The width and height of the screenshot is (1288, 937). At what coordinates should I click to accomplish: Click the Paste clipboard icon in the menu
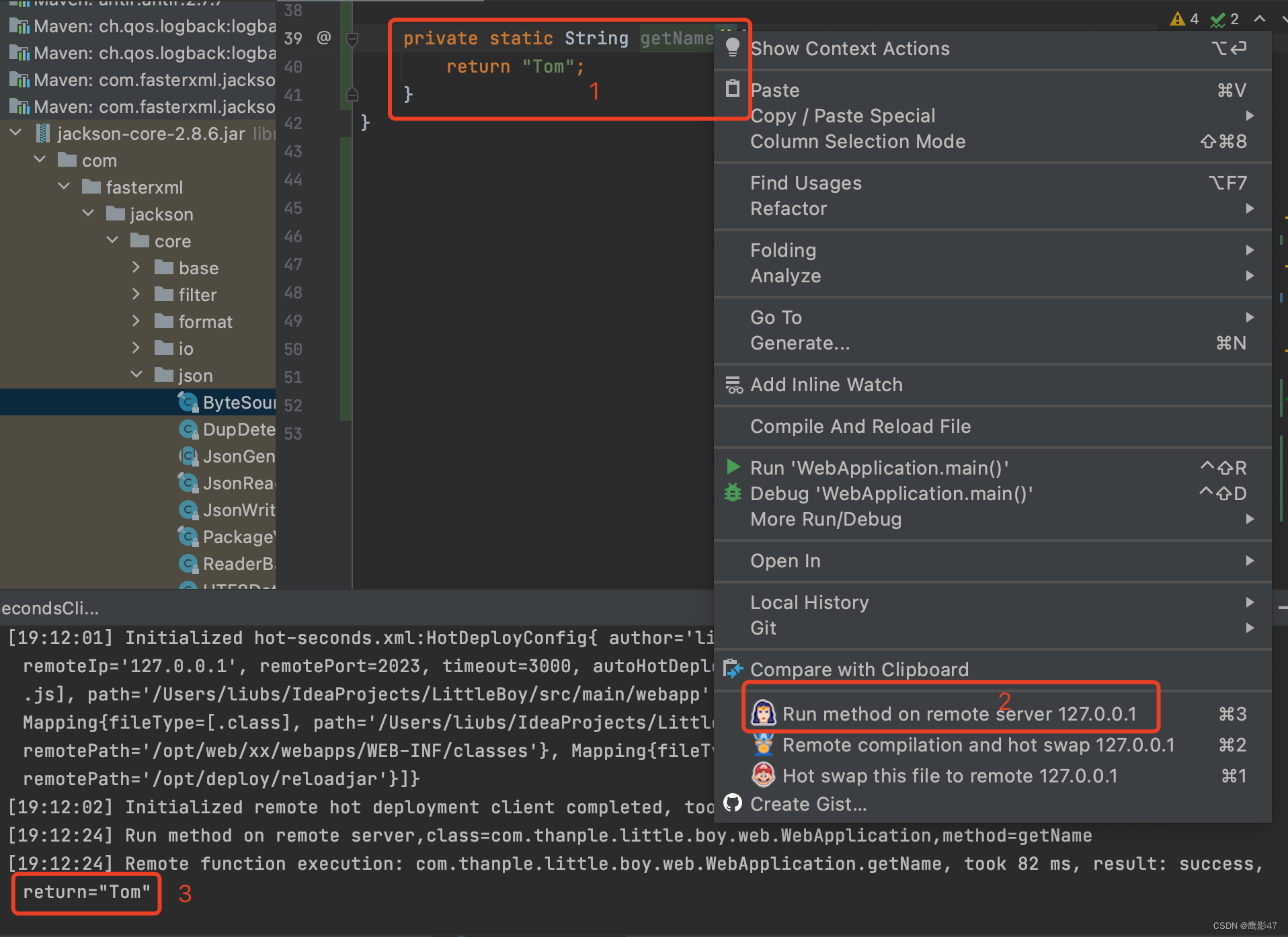pos(732,89)
